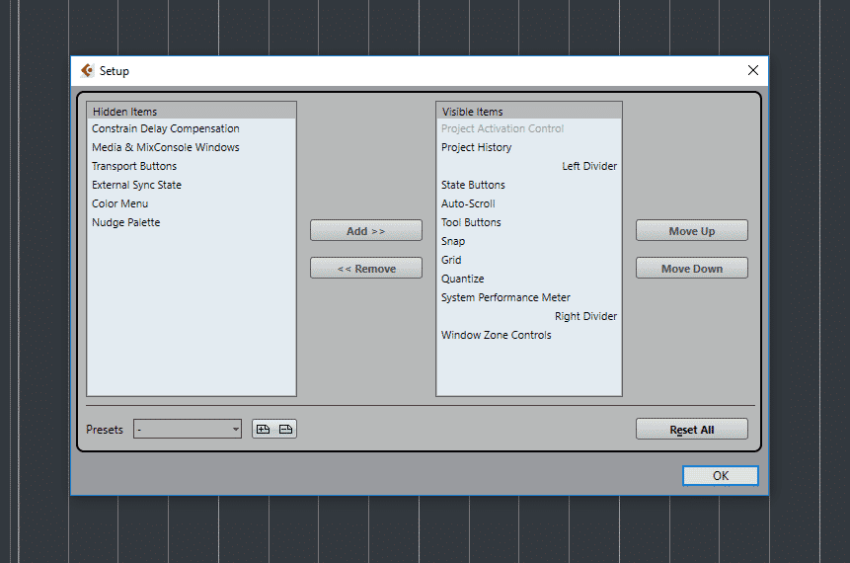
Task: Select Media & MixConsole Windows item
Action: [x=166, y=148]
